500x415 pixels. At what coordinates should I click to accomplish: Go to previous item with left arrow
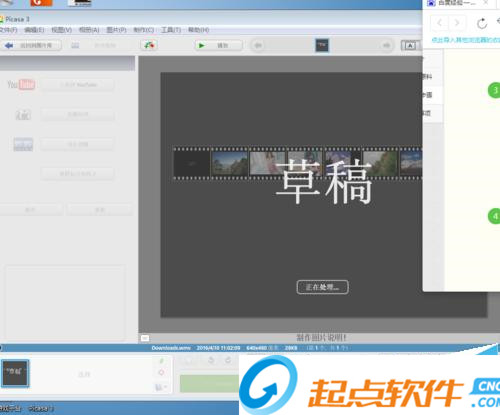pos(258,45)
